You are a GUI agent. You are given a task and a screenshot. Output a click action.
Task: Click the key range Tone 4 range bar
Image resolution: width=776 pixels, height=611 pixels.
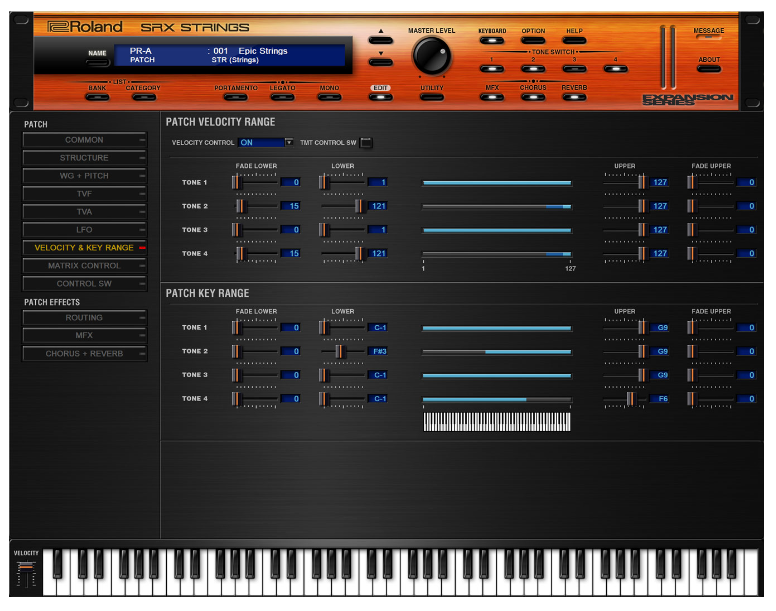pyautogui.click(x=497, y=399)
